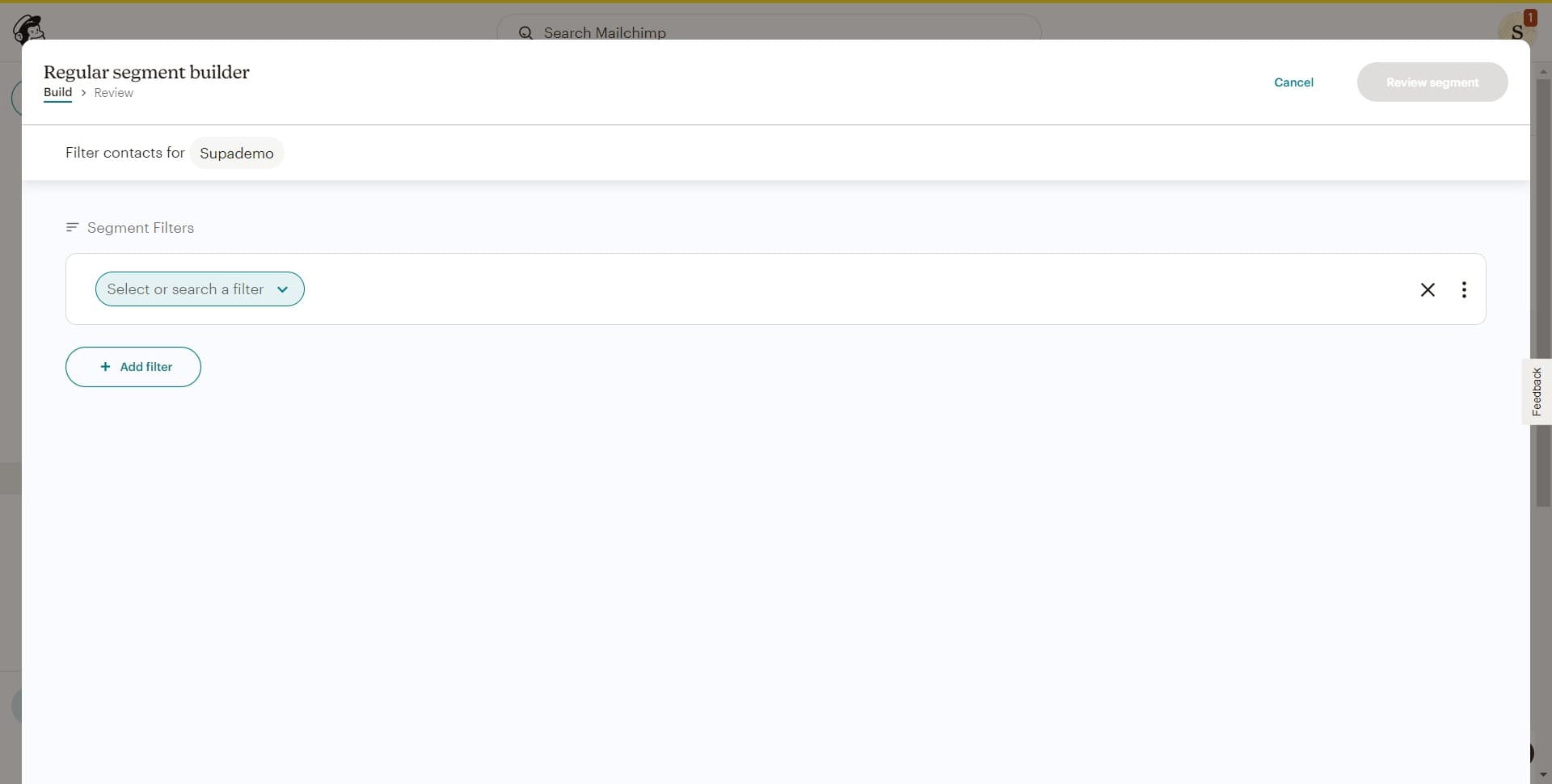Go to the Build step
The width and height of the screenshot is (1552, 784).
coord(57,92)
